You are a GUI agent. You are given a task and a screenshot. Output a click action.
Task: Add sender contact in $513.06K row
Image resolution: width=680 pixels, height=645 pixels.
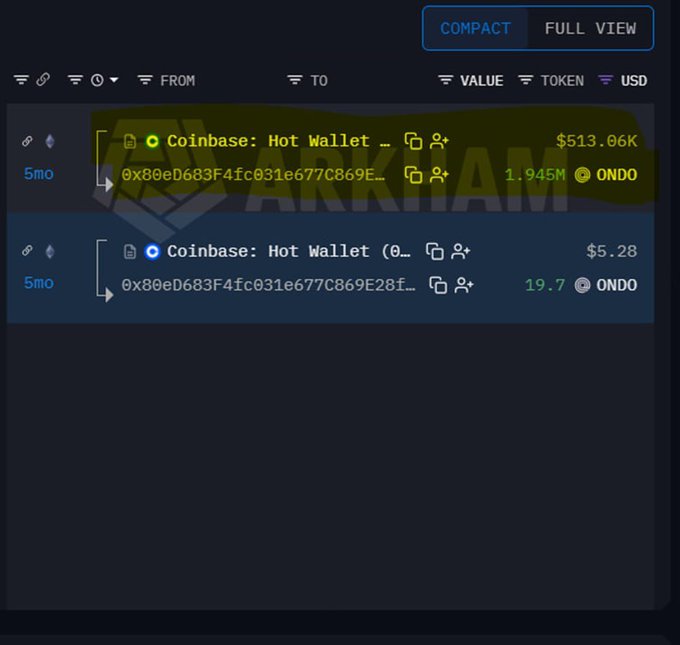point(439,141)
